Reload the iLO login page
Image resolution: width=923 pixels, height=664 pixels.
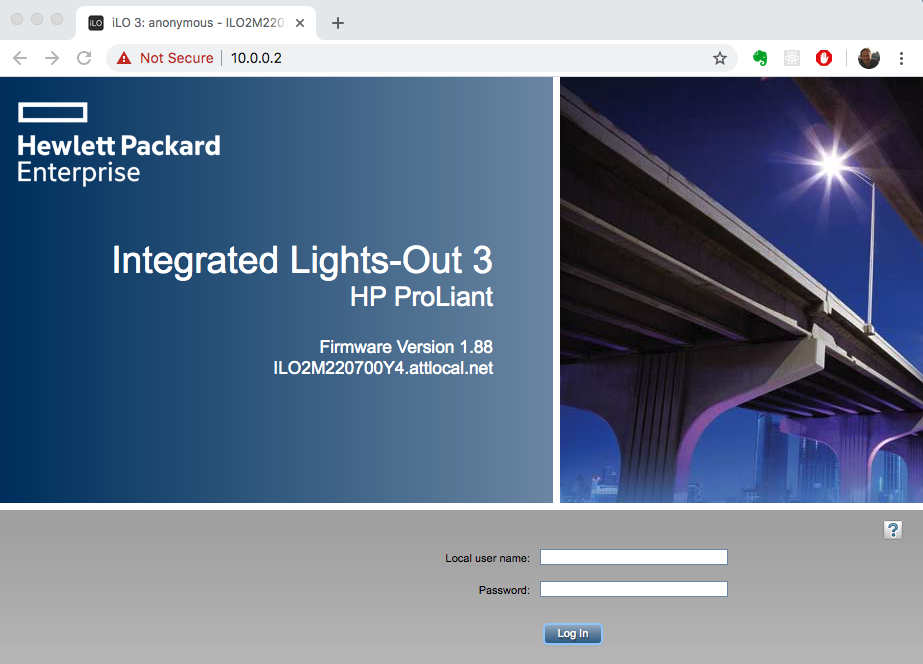point(84,58)
